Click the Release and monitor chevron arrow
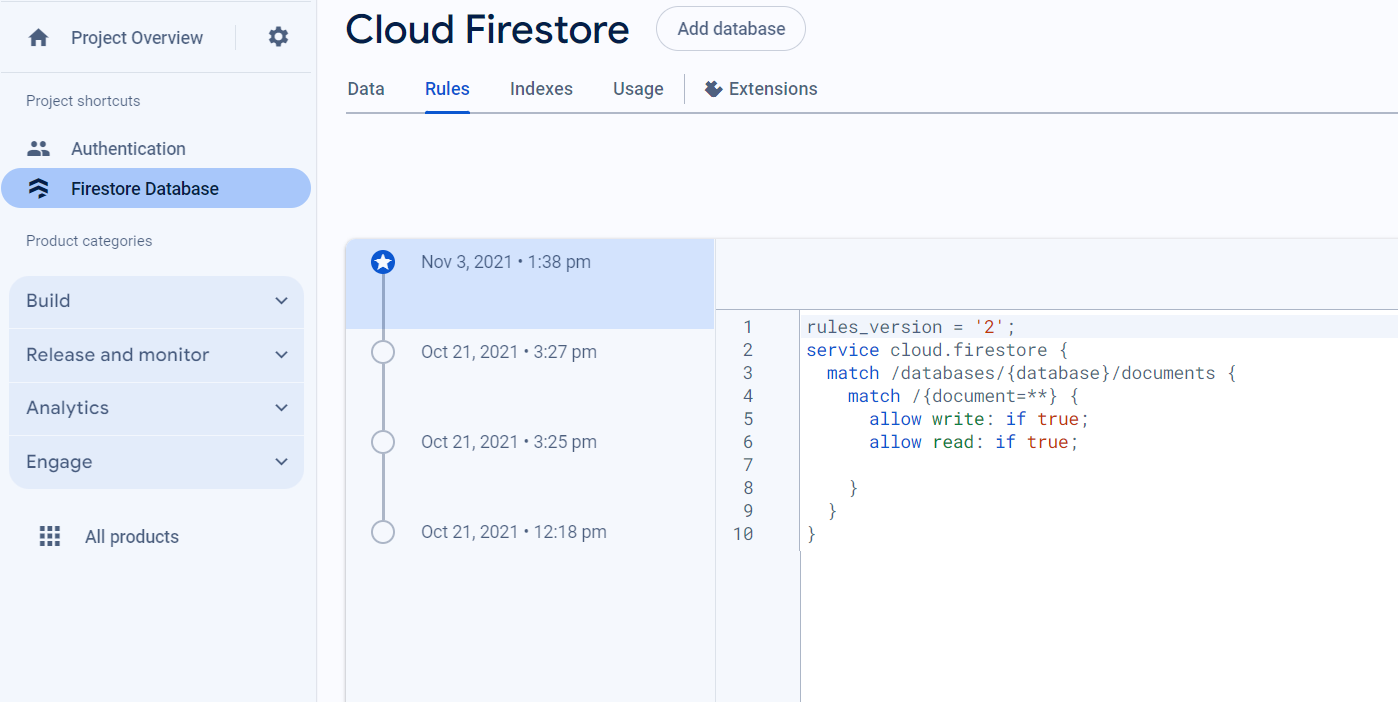The width and height of the screenshot is (1398, 702). click(x=282, y=355)
